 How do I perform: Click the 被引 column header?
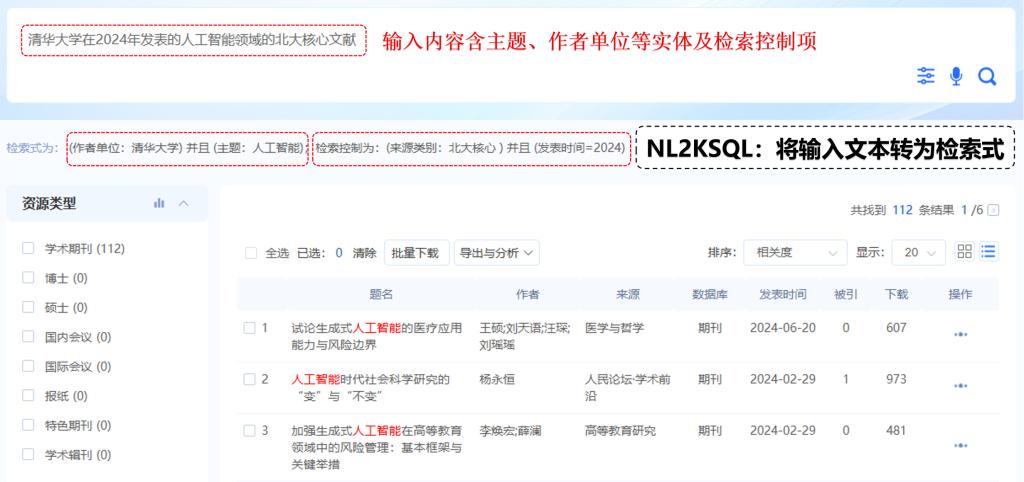tap(846, 294)
